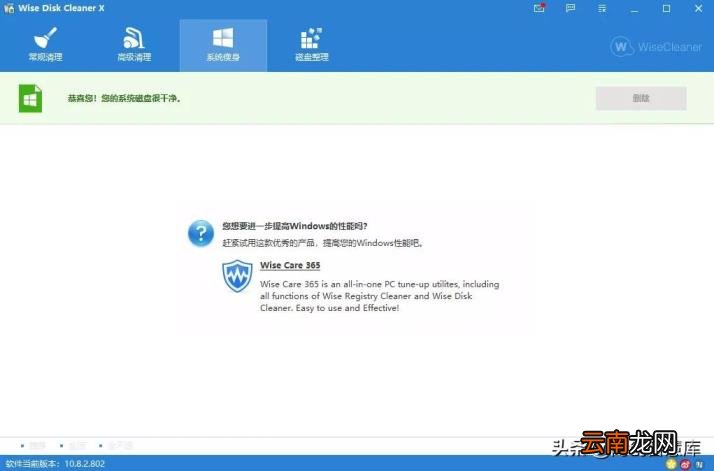Close the Wise Disk Cleaner window
The image size is (714, 471).
698,8
